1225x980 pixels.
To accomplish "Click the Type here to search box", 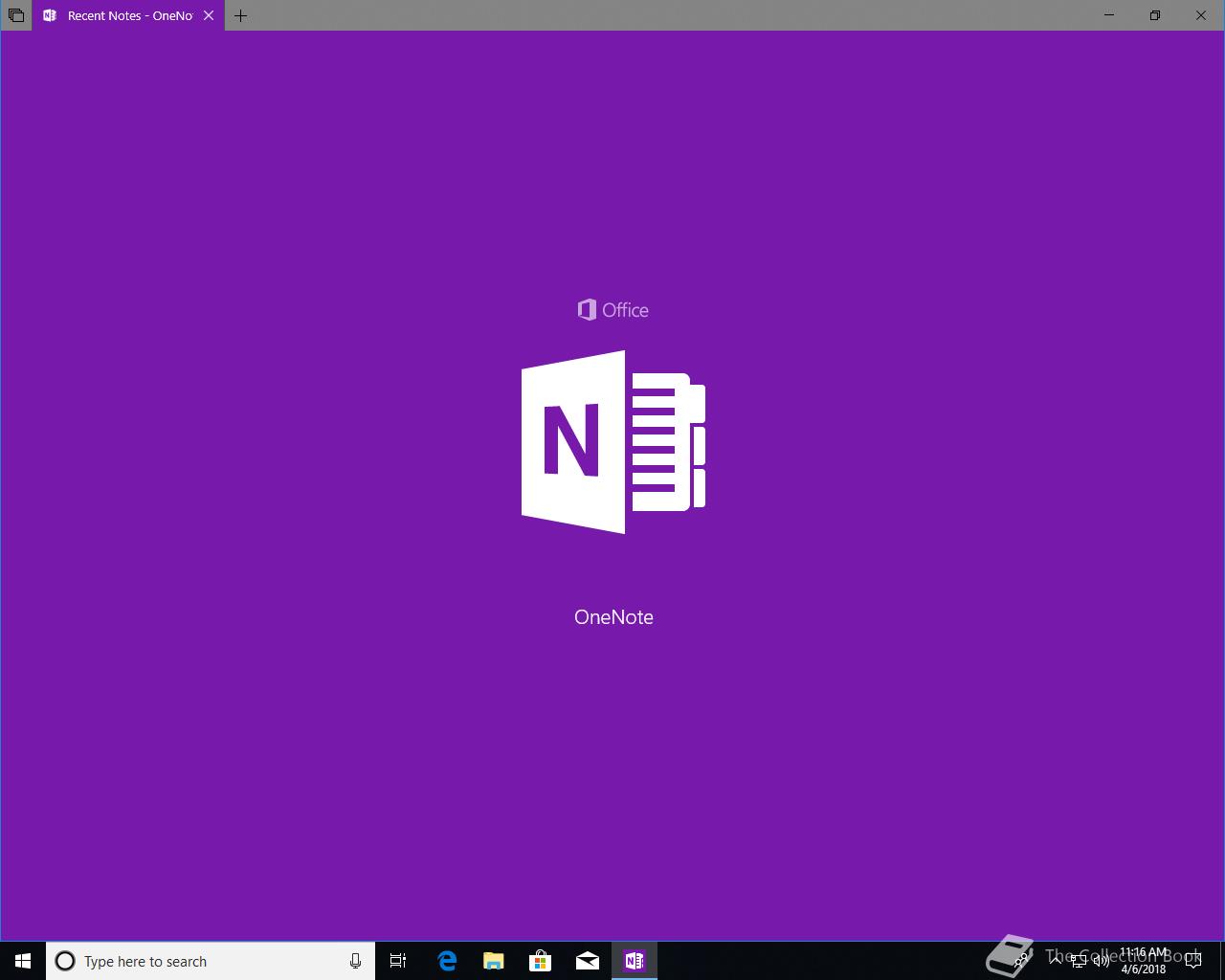I will click(211, 961).
